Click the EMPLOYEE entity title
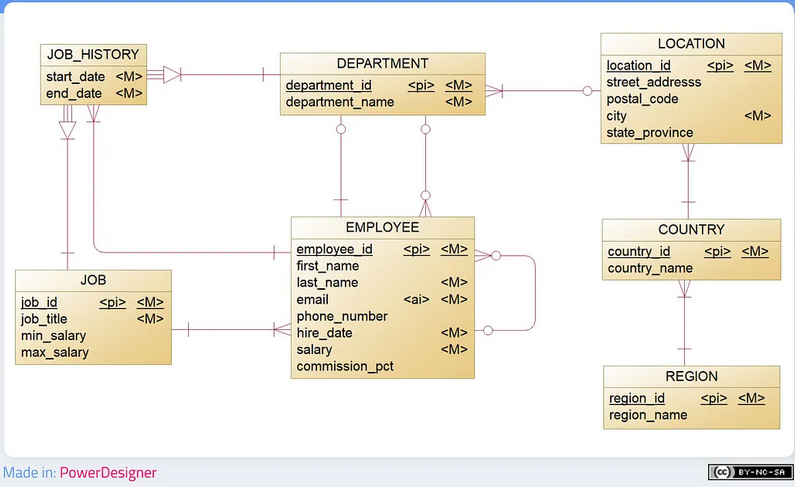Screen dimensions: 795x488 pos(382,227)
